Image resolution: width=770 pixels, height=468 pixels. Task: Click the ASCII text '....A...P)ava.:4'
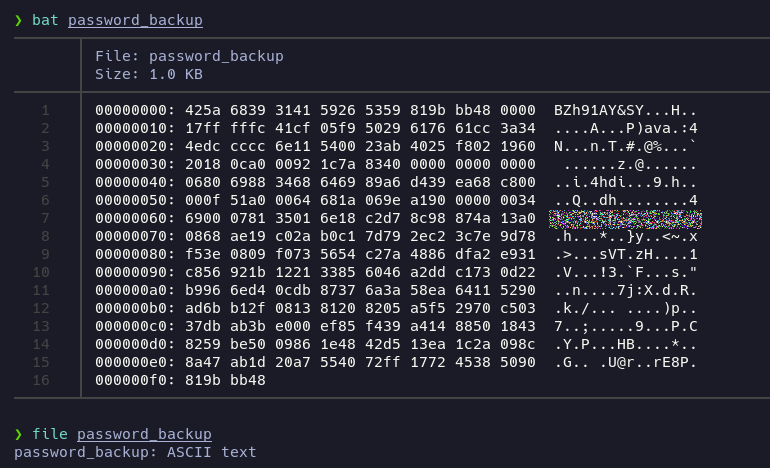(x=625, y=128)
